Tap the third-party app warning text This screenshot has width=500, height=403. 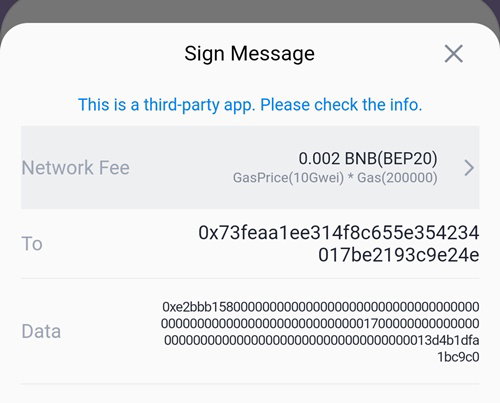tap(250, 105)
